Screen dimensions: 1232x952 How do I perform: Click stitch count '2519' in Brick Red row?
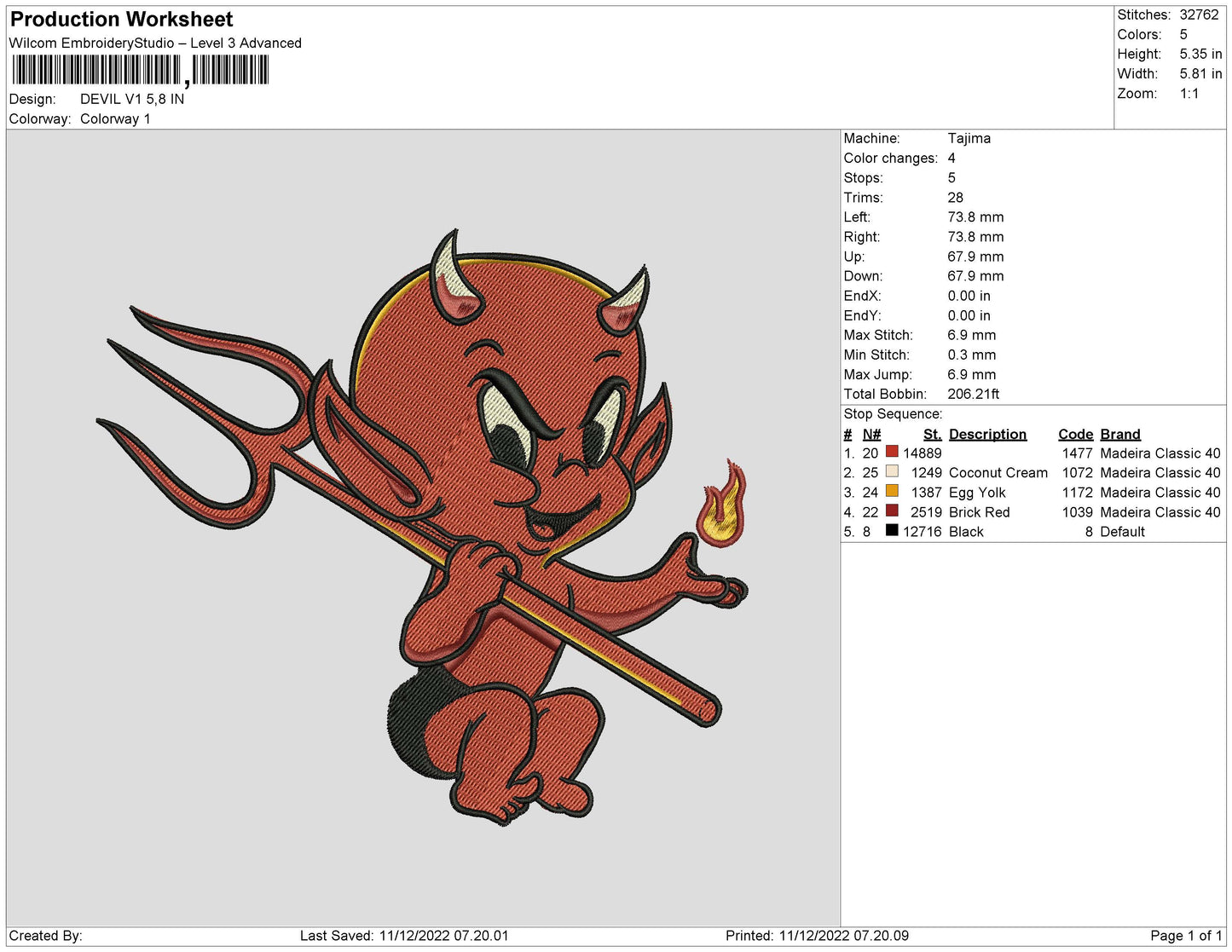tap(926, 512)
